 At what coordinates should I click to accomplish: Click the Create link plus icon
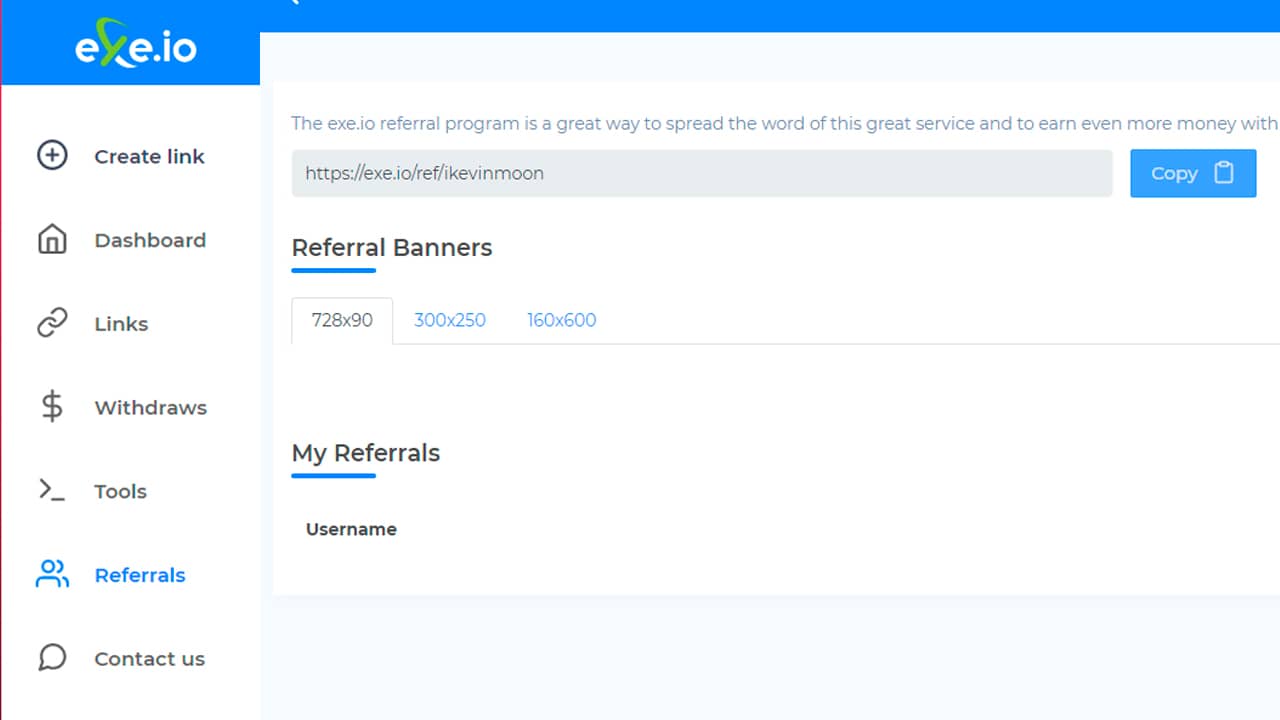coord(52,156)
